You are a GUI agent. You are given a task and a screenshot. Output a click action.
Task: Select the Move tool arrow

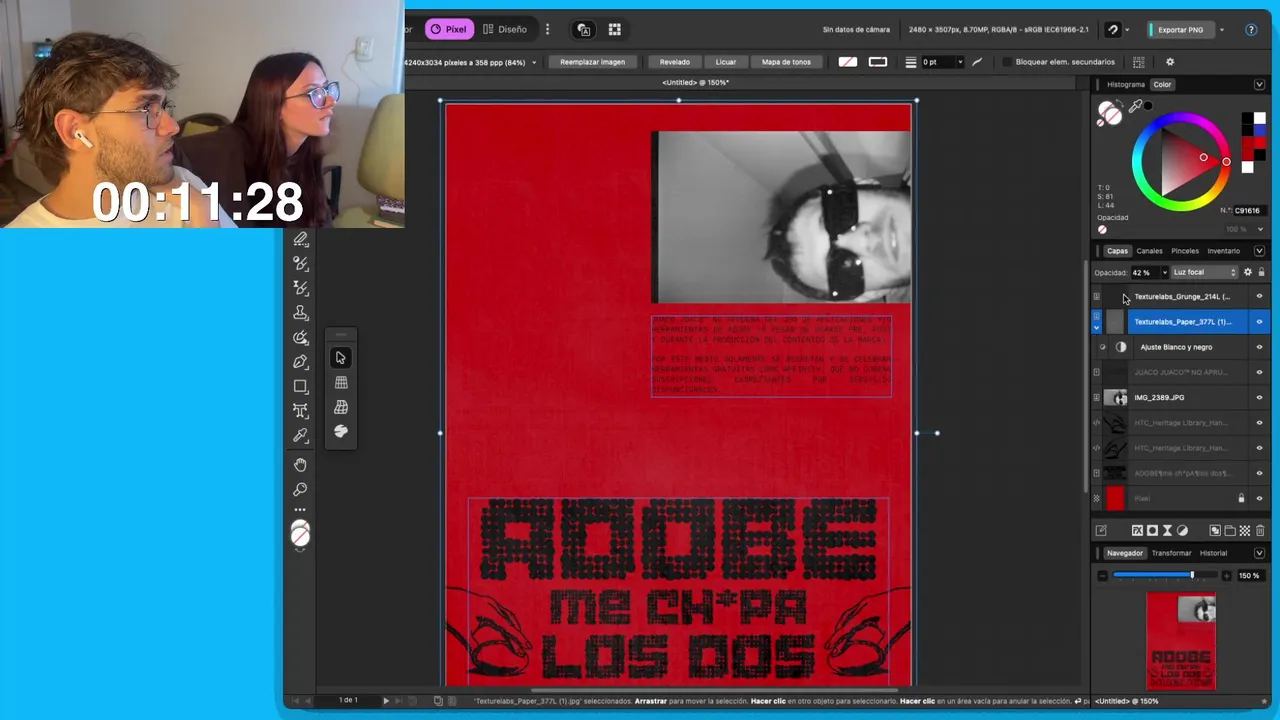click(x=340, y=358)
